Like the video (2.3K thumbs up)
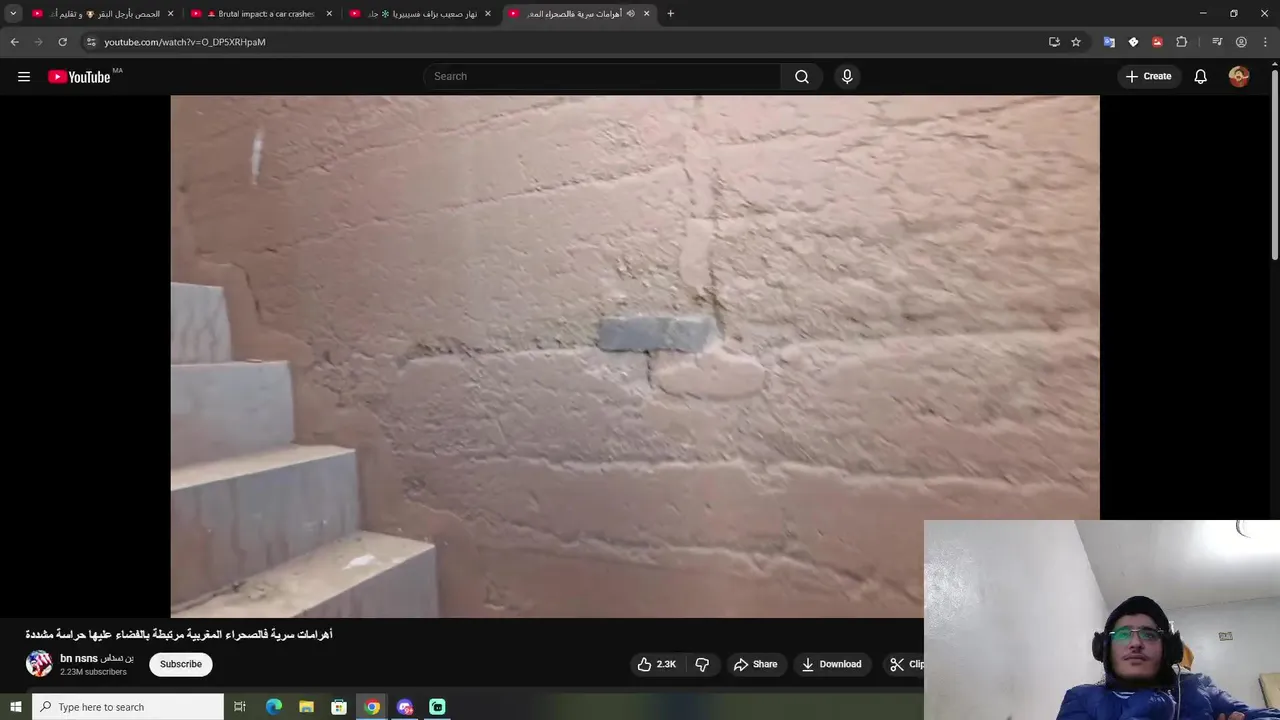This screenshot has width=1280, height=720. (657, 664)
